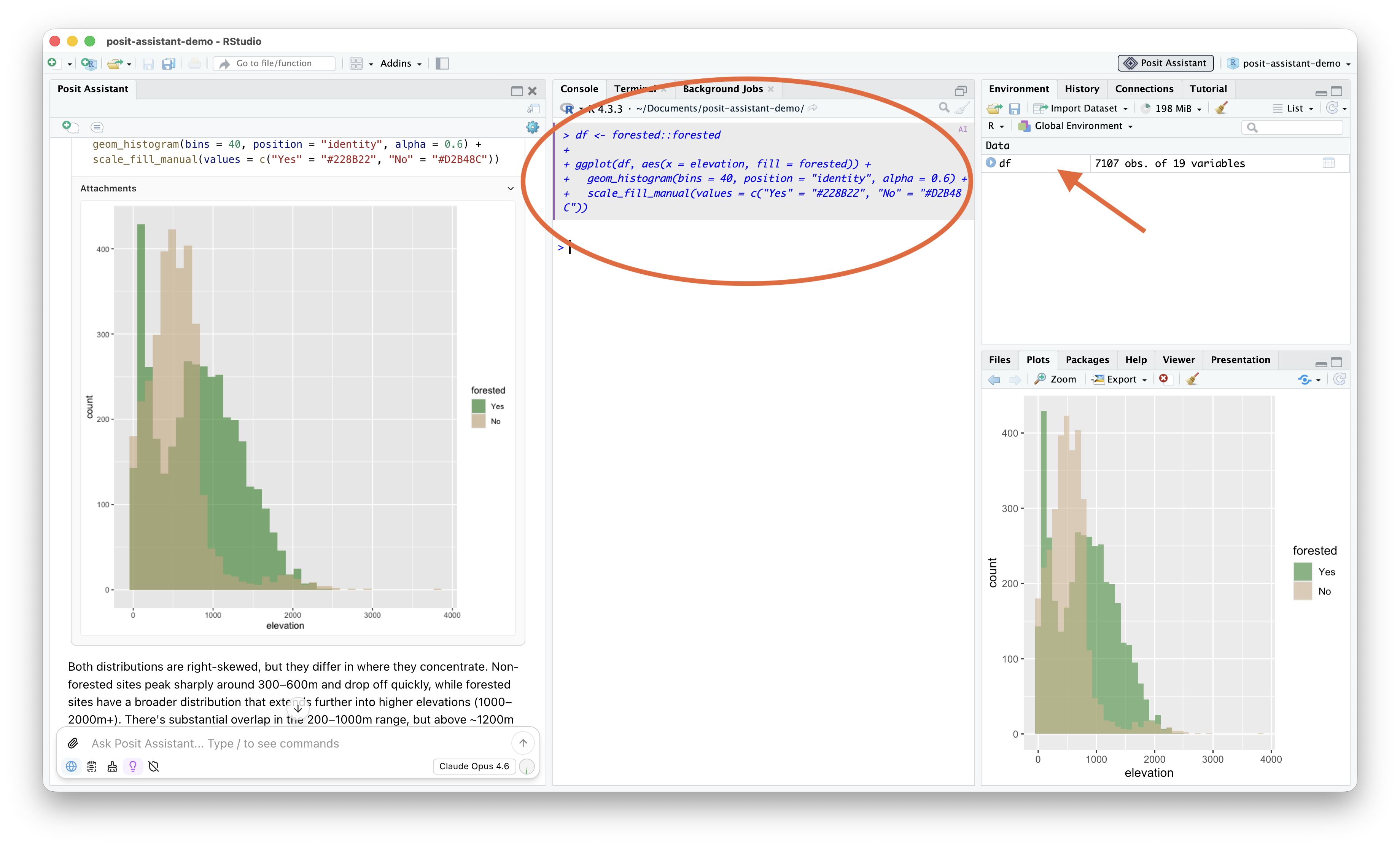This screenshot has height=848, width=1400.
Task: Open the Tutorial tab
Action: (1208, 89)
